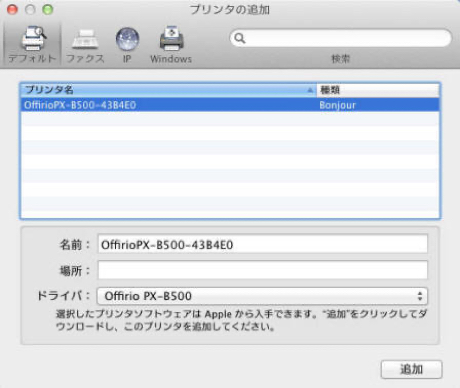Click the Bonjour type cell
The width and height of the screenshot is (460, 388).
pos(337,105)
